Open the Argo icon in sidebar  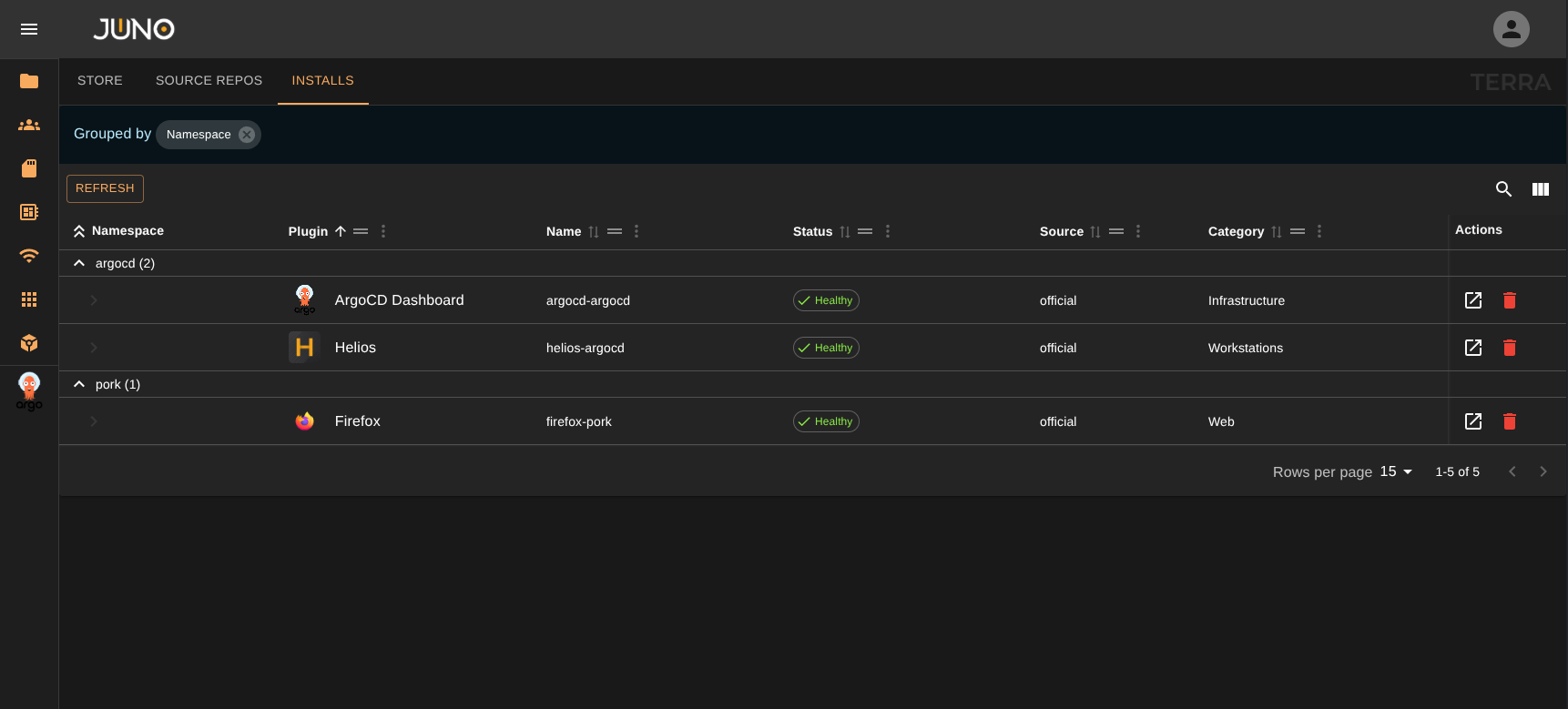point(29,391)
